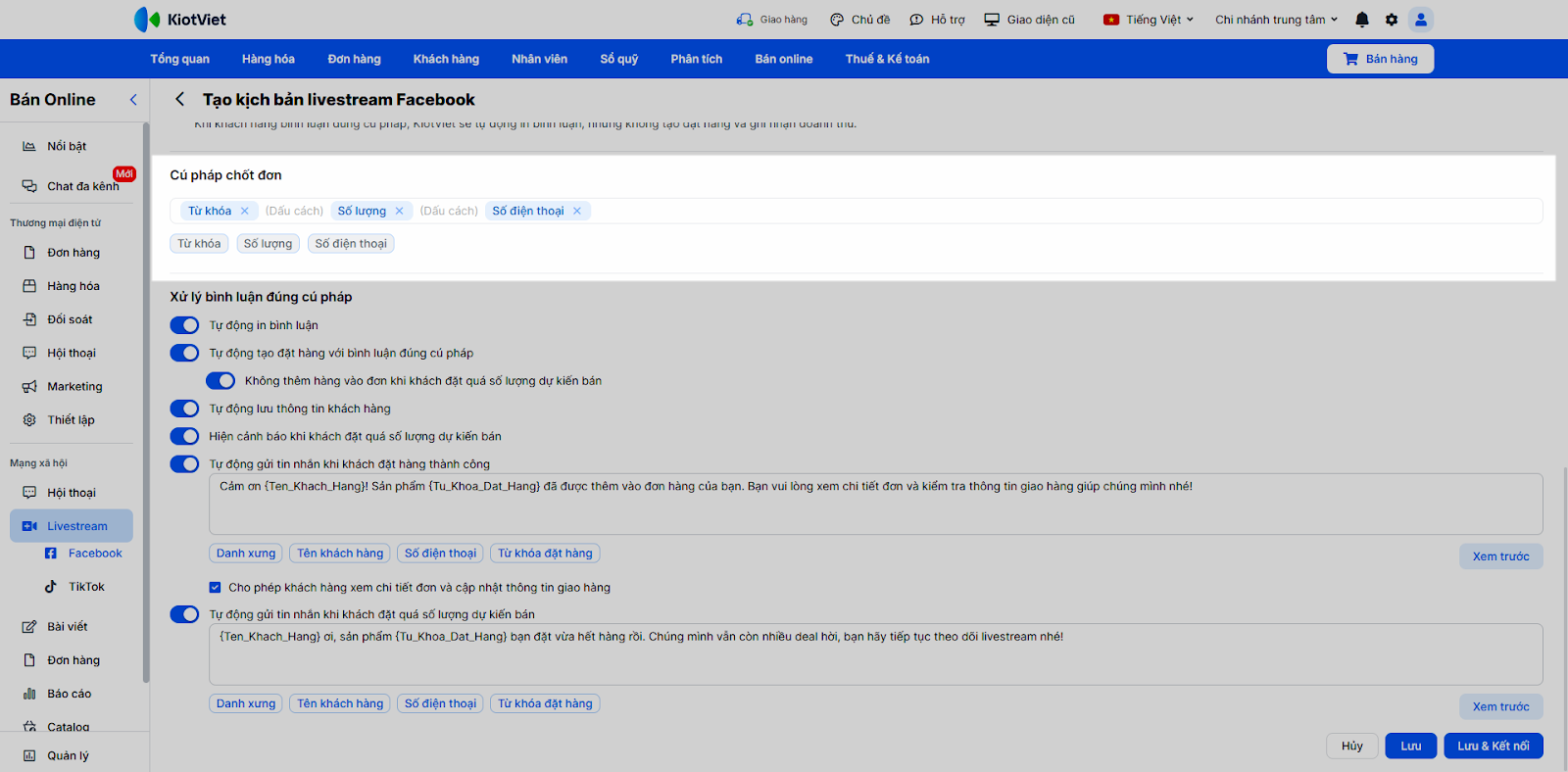Insert Số điện thoại into the sold-out message
The height and width of the screenshot is (772, 1568).
[440, 703]
